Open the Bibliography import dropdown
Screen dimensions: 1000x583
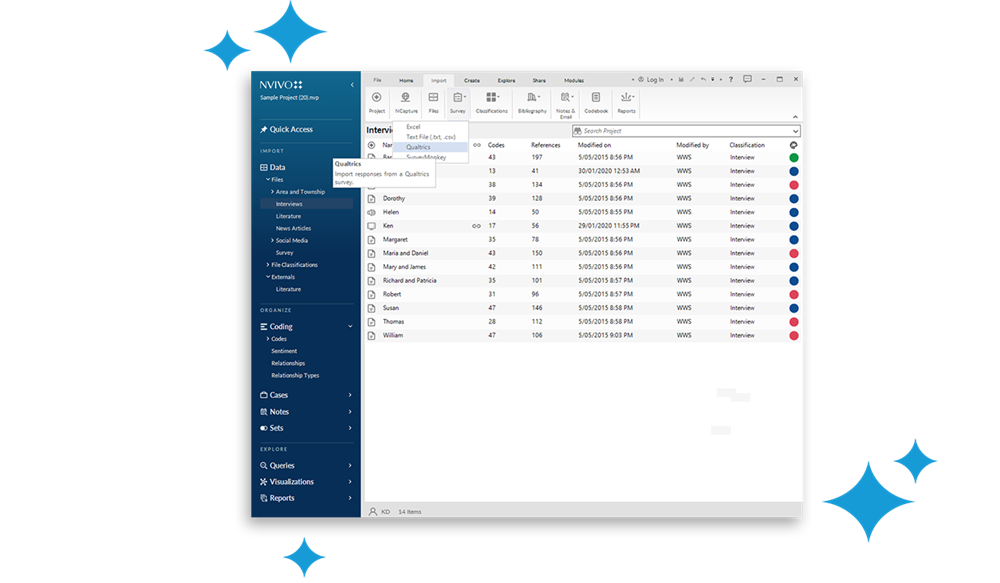coord(532,102)
